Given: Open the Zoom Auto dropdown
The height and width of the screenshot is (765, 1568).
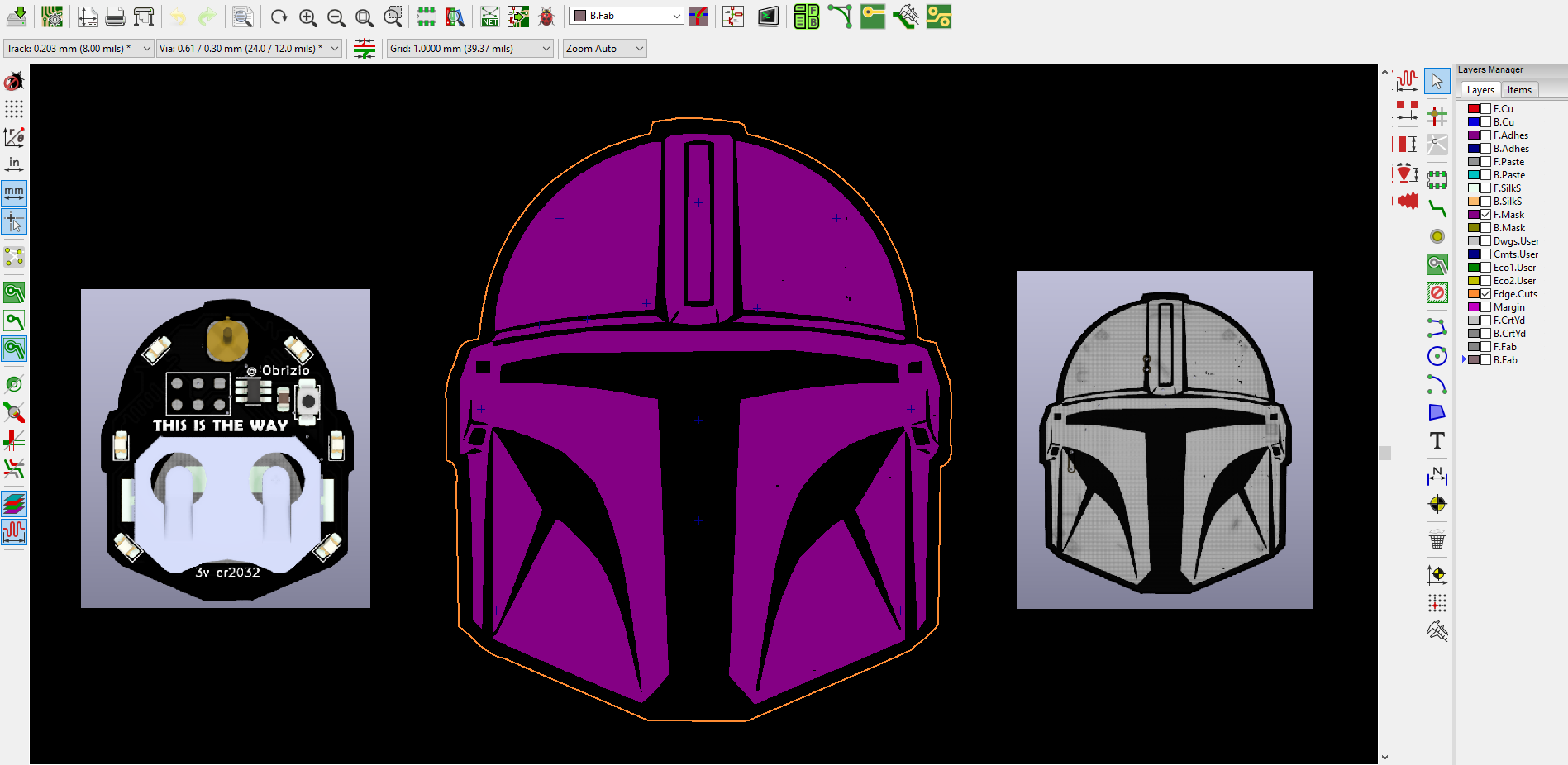Looking at the screenshot, I should (604, 49).
